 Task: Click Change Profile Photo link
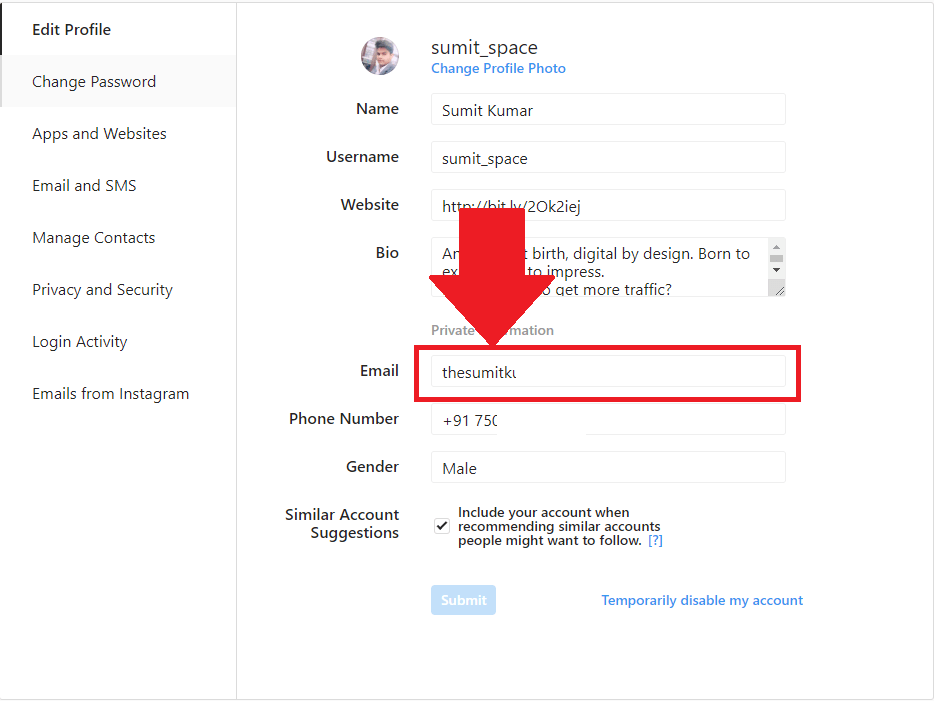pos(498,68)
